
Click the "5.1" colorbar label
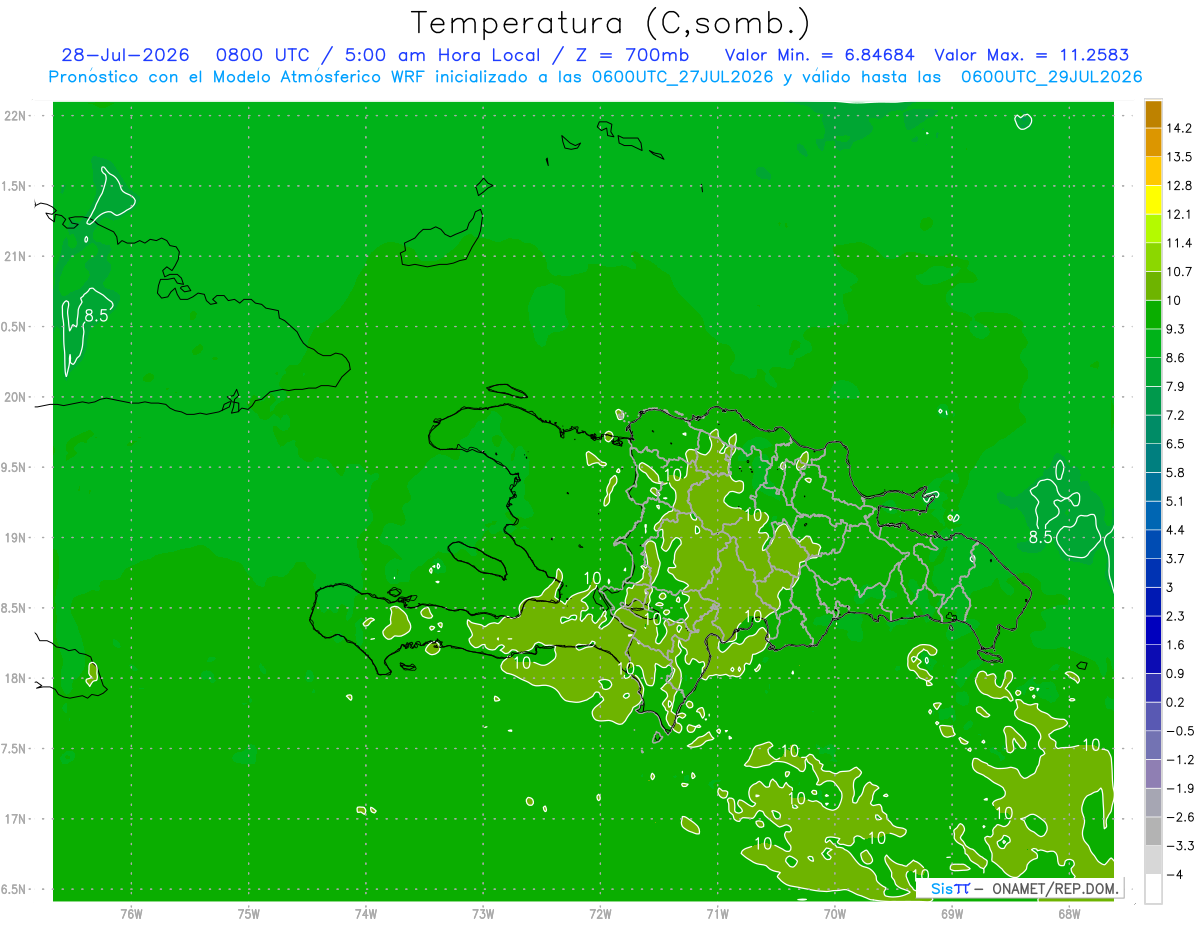coord(1176,501)
